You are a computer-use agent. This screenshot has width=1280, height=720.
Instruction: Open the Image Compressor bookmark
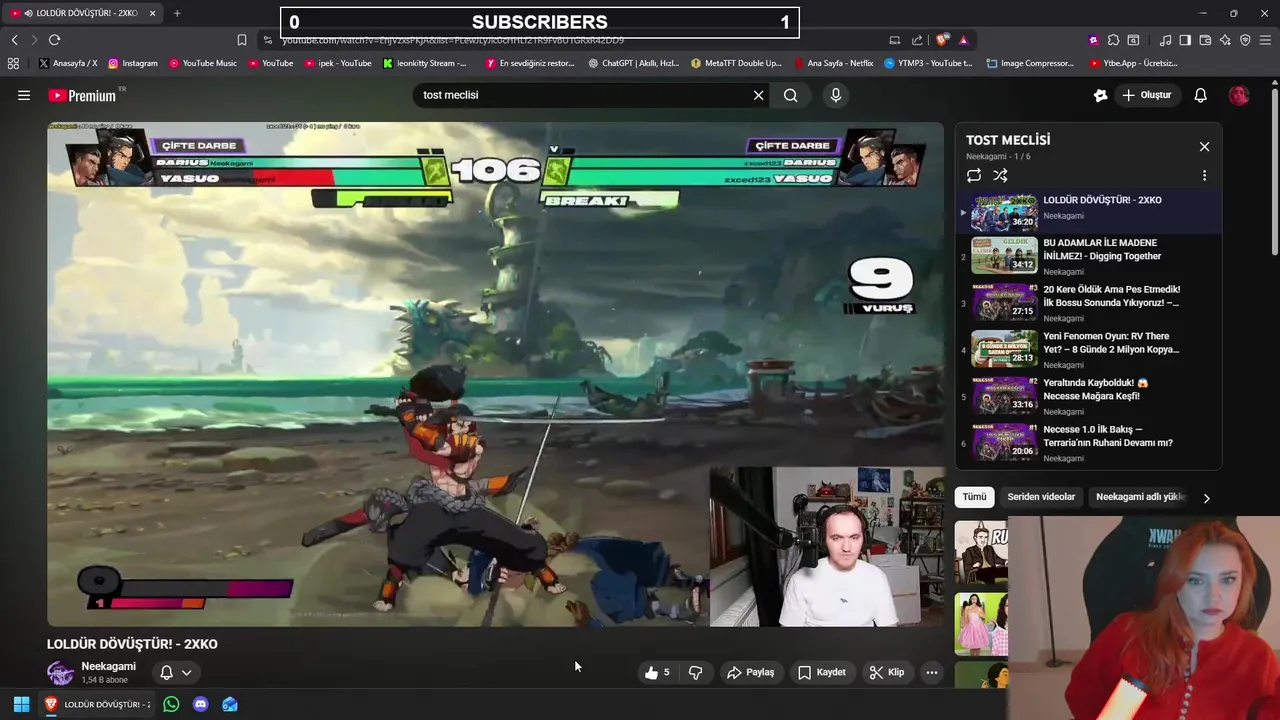[1030, 63]
